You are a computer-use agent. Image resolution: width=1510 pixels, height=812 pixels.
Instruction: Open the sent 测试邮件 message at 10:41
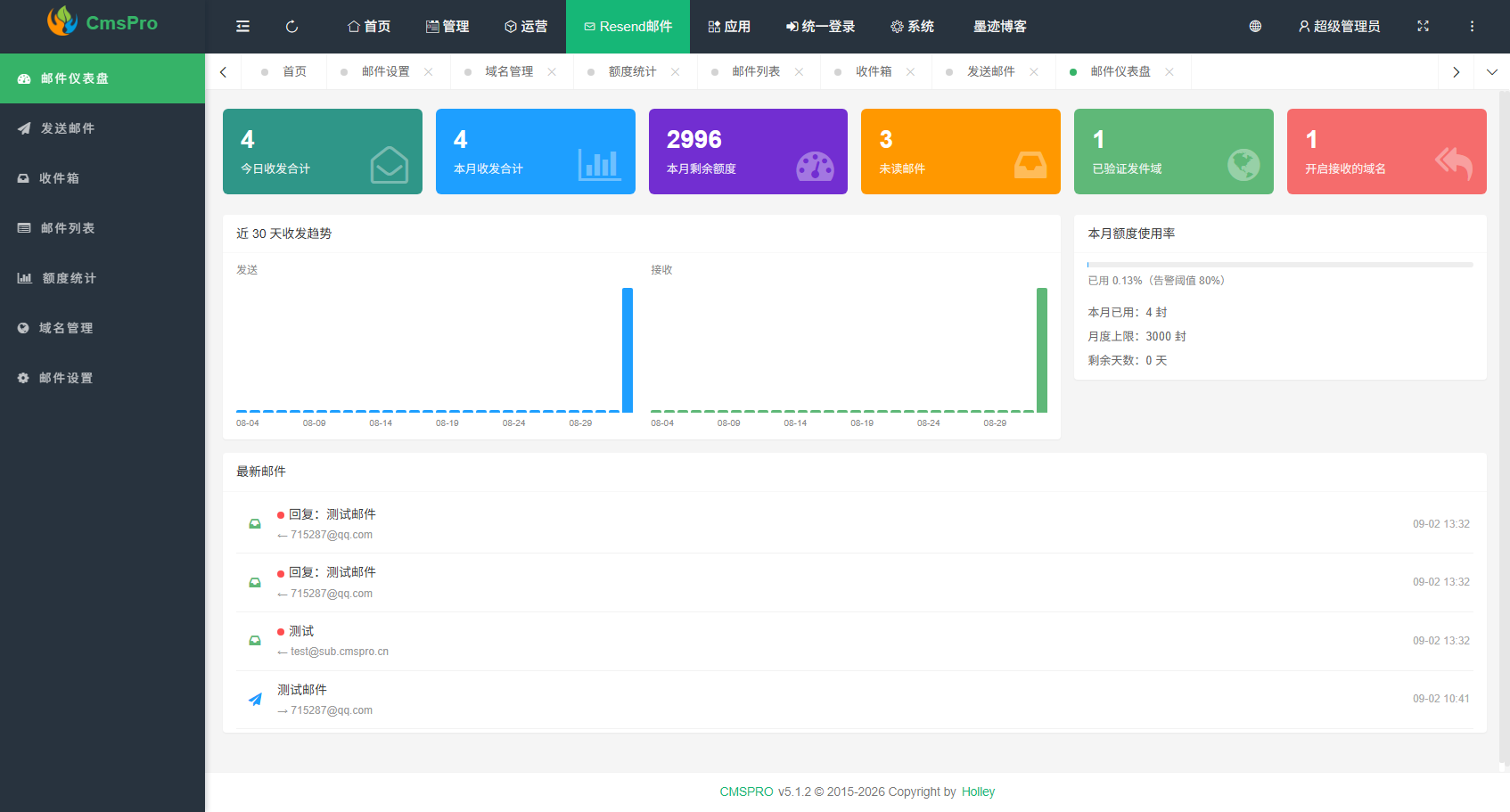click(x=855, y=700)
